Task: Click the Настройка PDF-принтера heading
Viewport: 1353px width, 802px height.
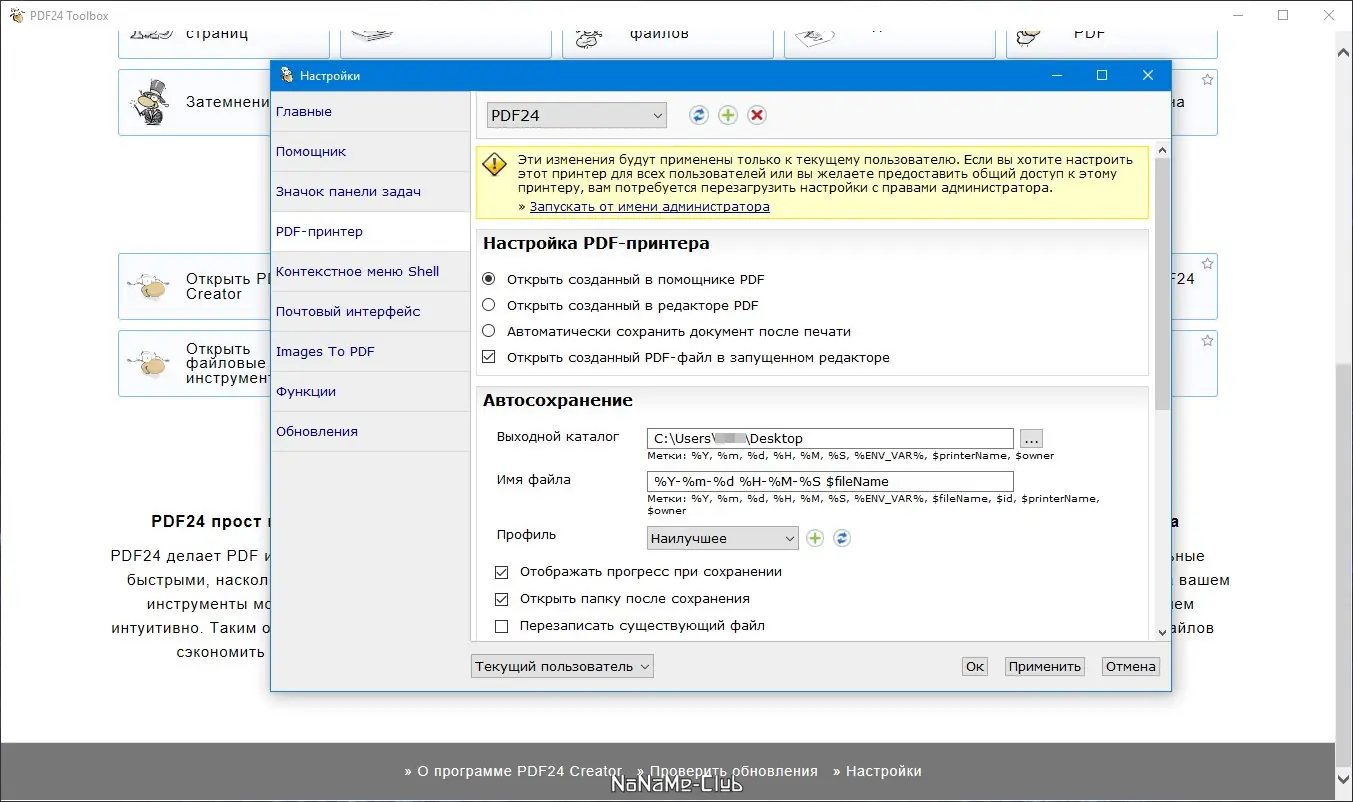Action: point(596,243)
